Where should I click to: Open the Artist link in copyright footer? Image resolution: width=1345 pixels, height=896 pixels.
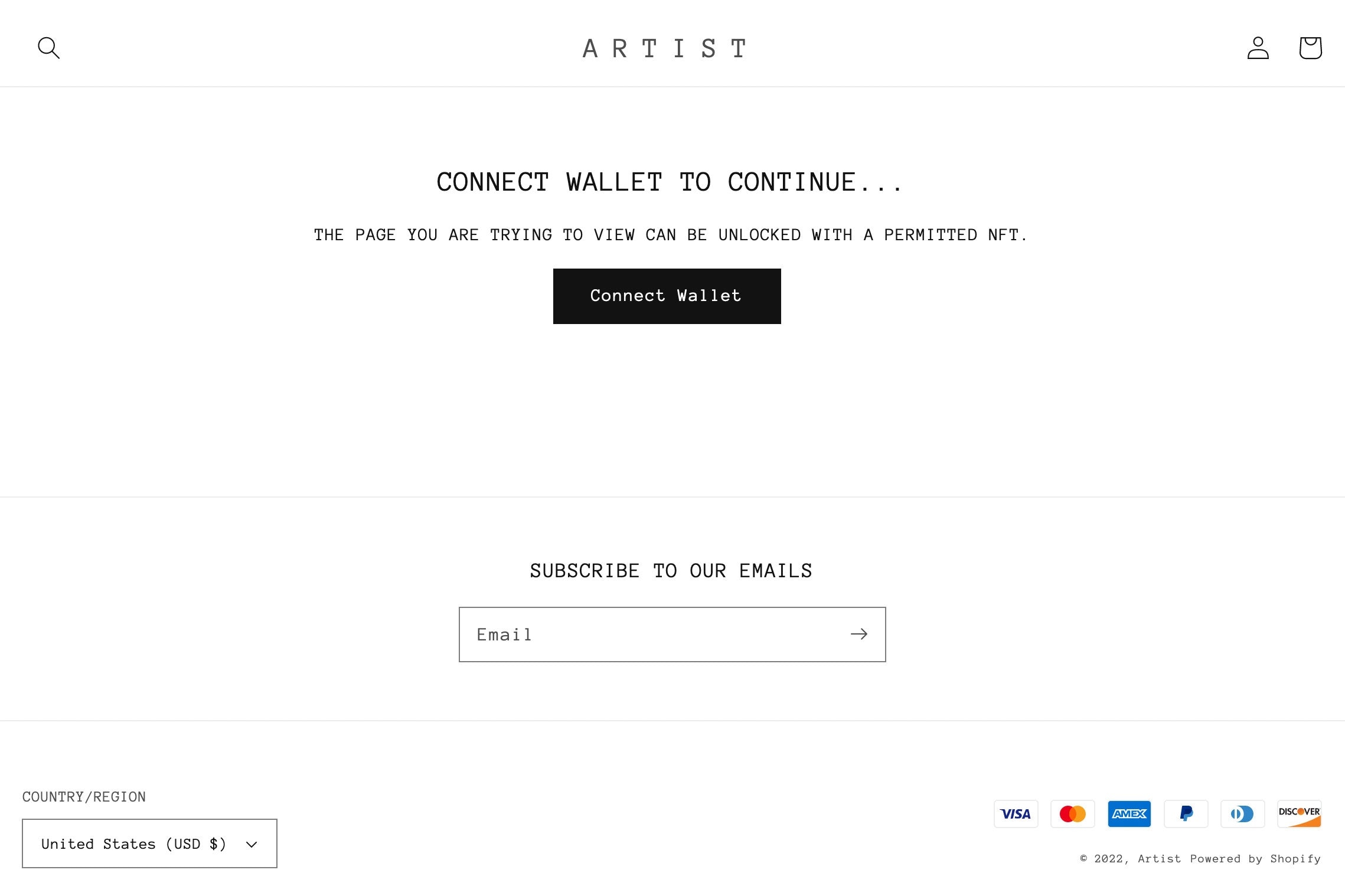point(1159,859)
